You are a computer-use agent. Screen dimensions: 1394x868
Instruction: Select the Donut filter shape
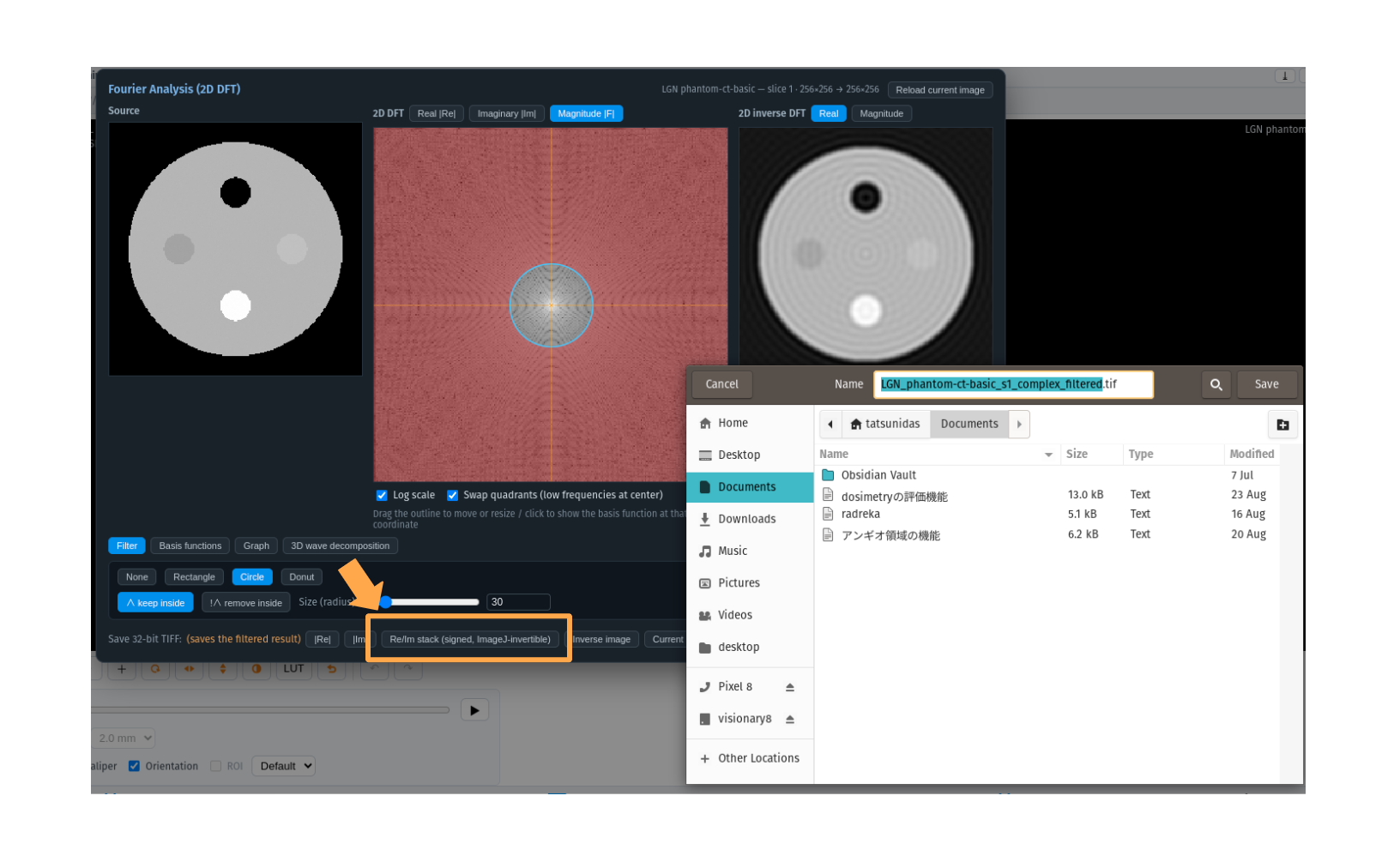click(301, 577)
